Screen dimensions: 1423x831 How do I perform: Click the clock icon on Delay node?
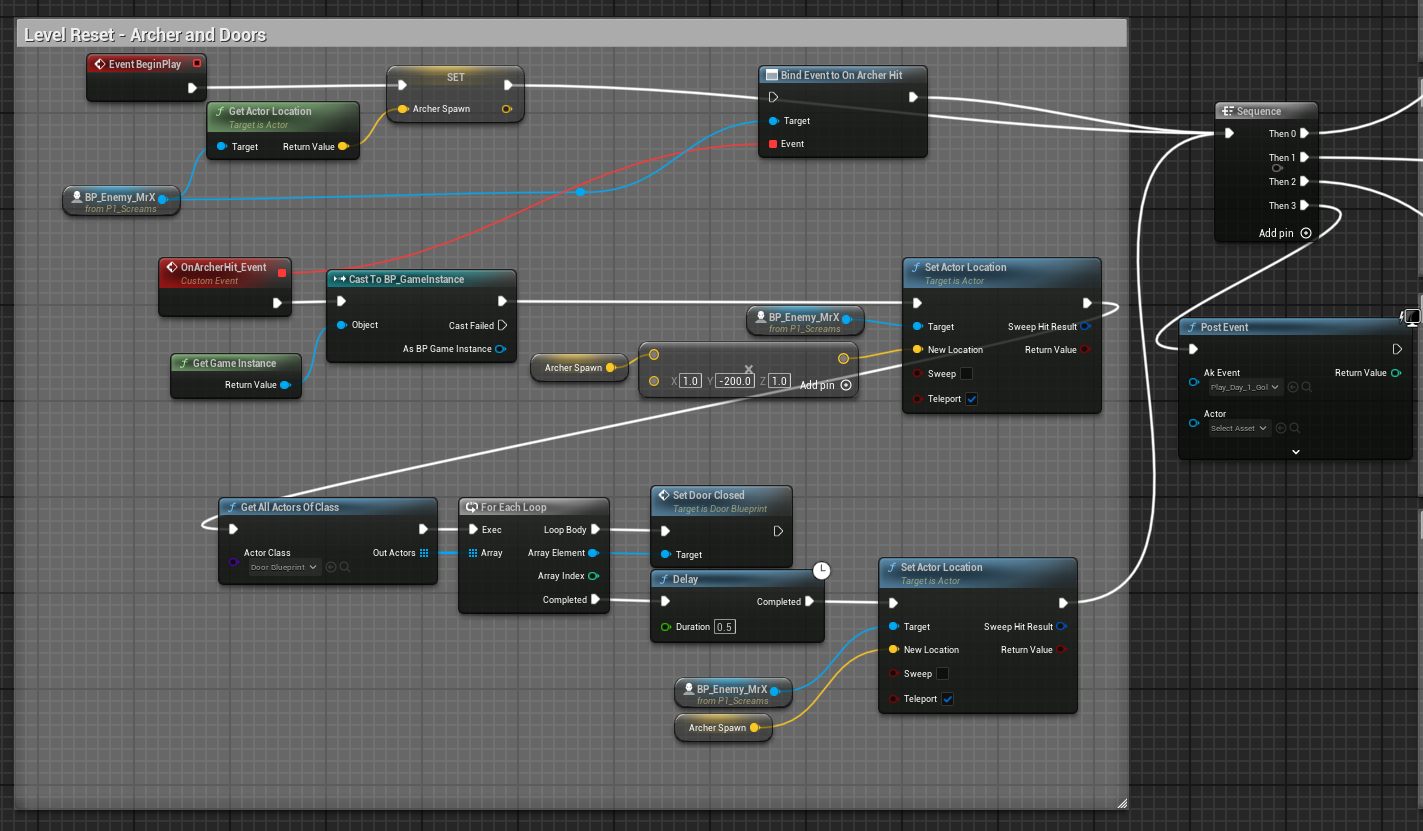[821, 570]
